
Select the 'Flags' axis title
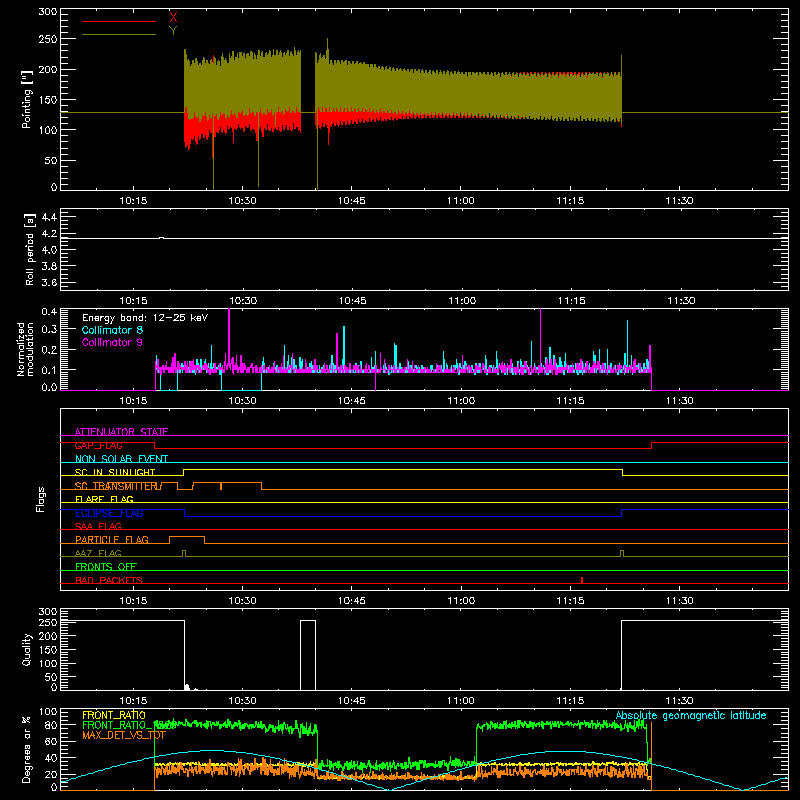tap(41, 499)
